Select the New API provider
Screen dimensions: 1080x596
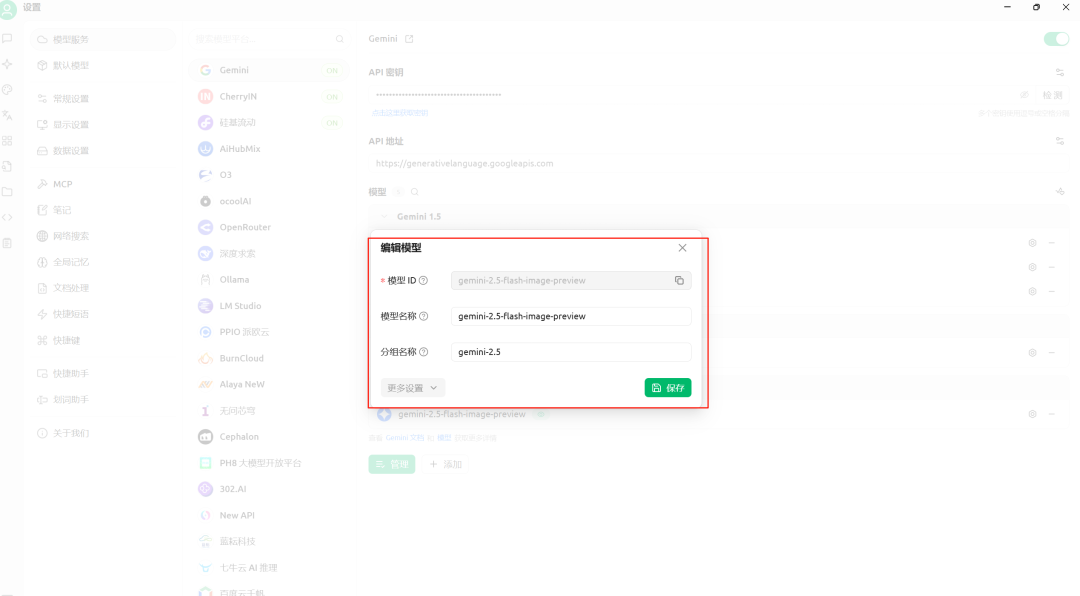[x=269, y=515]
